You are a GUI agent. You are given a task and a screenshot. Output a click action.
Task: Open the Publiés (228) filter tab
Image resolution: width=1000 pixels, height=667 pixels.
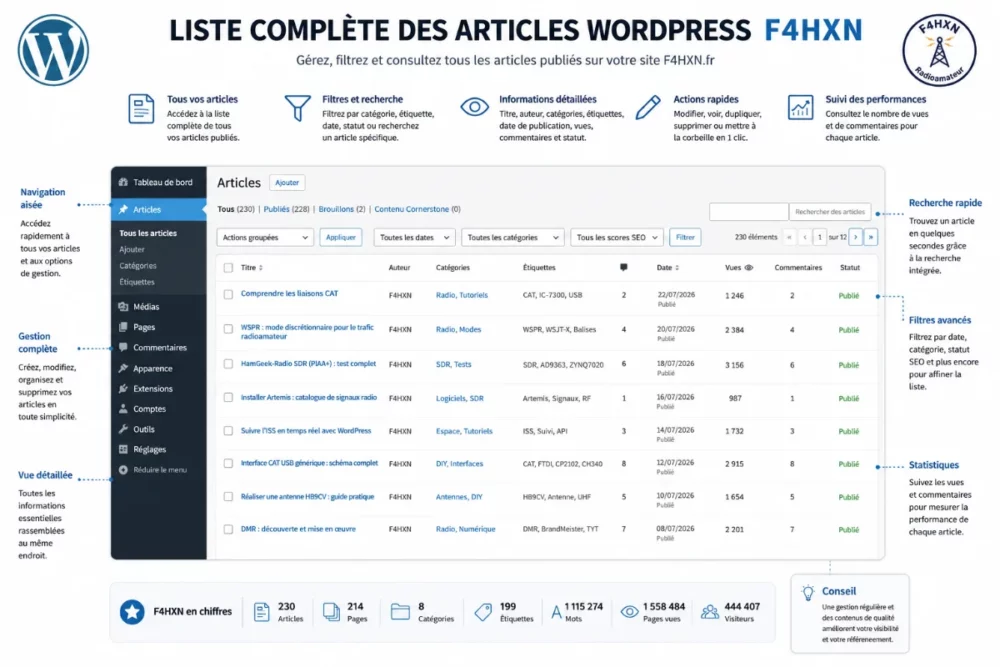coord(286,209)
